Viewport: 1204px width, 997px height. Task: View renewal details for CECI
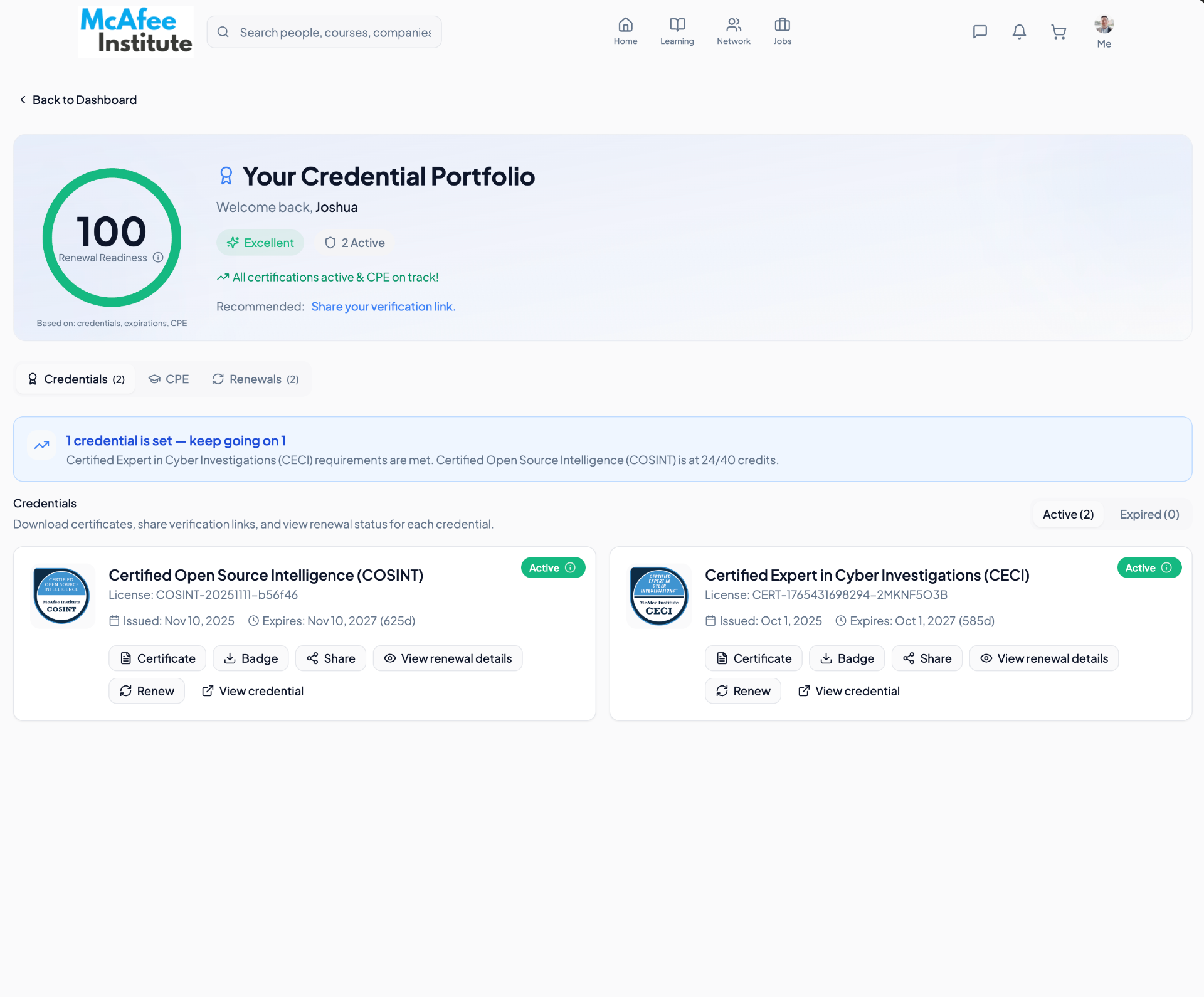tap(1044, 658)
